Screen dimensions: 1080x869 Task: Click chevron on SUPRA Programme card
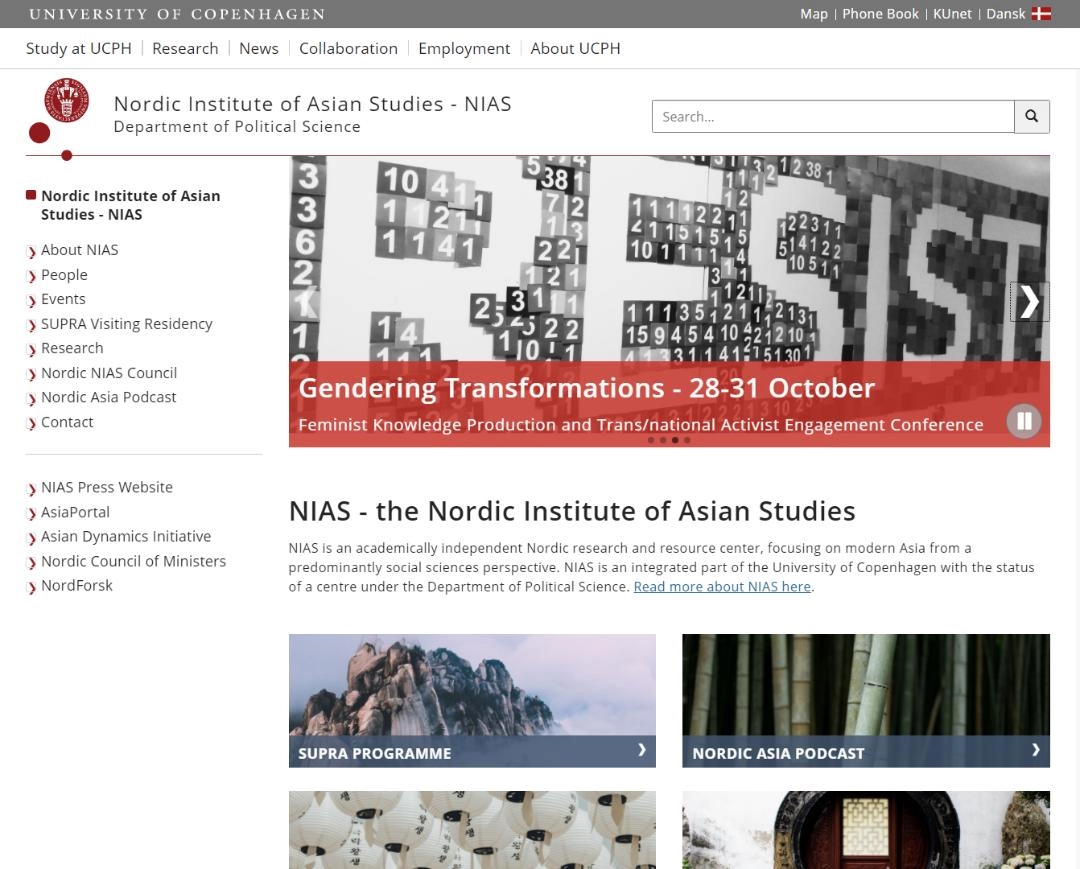coord(642,750)
